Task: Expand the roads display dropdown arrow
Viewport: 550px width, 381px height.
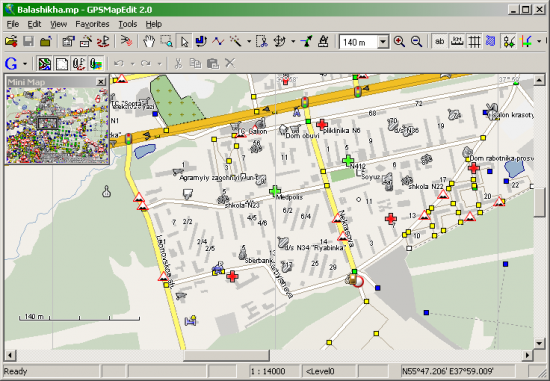Action: point(539,42)
